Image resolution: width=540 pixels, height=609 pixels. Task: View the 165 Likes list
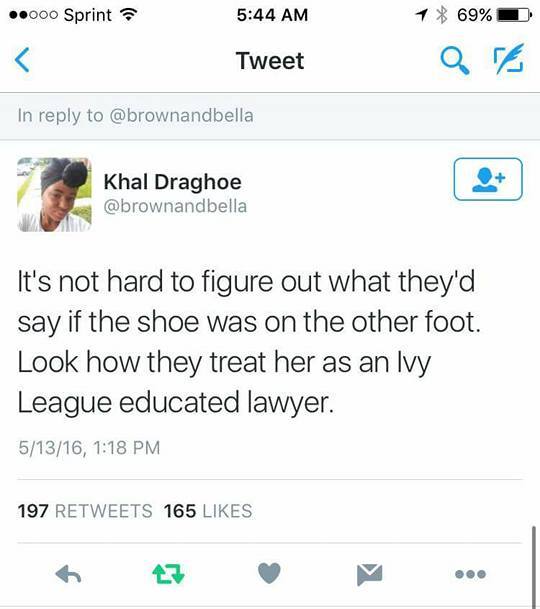(208, 511)
